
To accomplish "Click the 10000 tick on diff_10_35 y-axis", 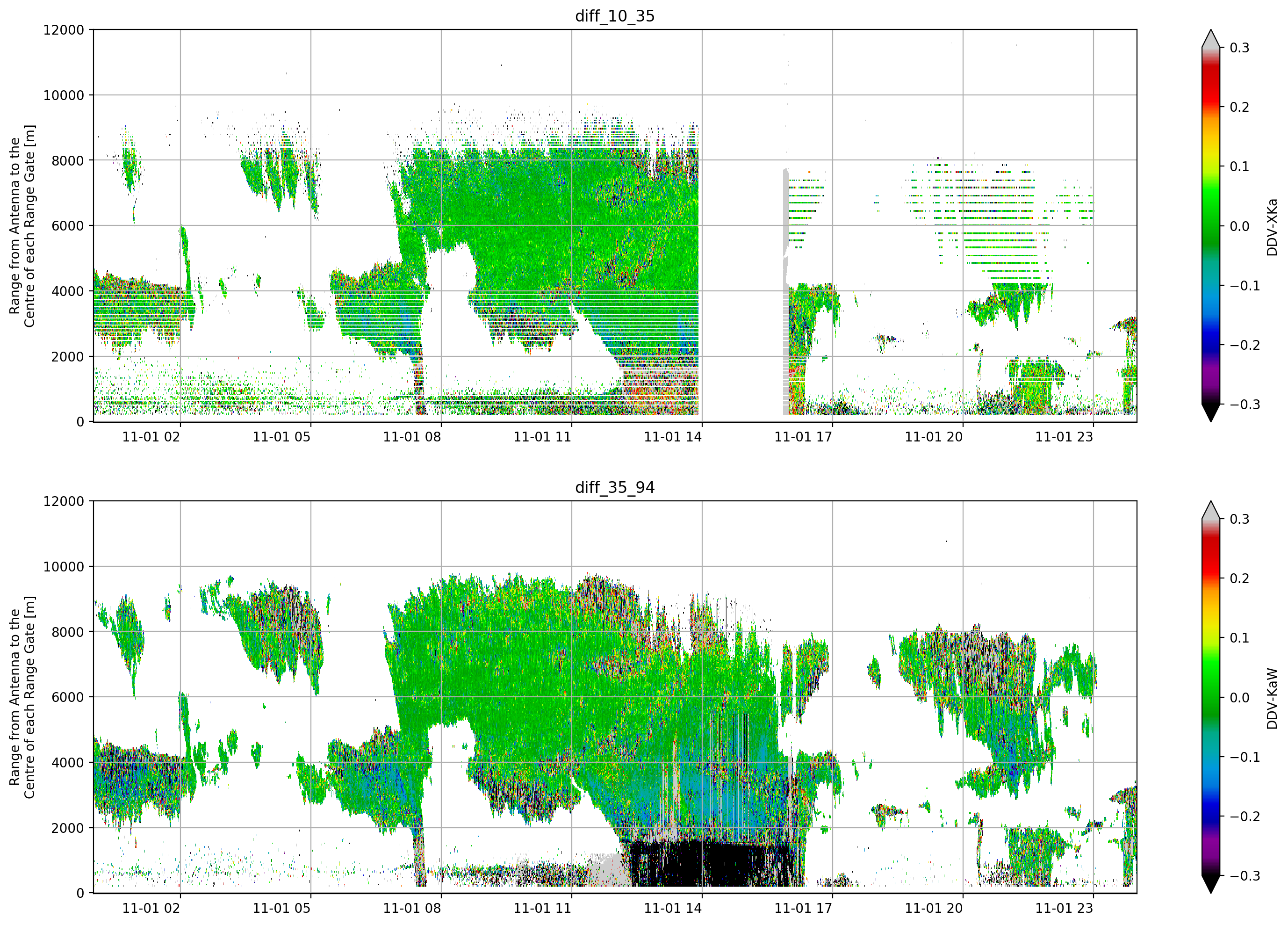I will click(64, 95).
